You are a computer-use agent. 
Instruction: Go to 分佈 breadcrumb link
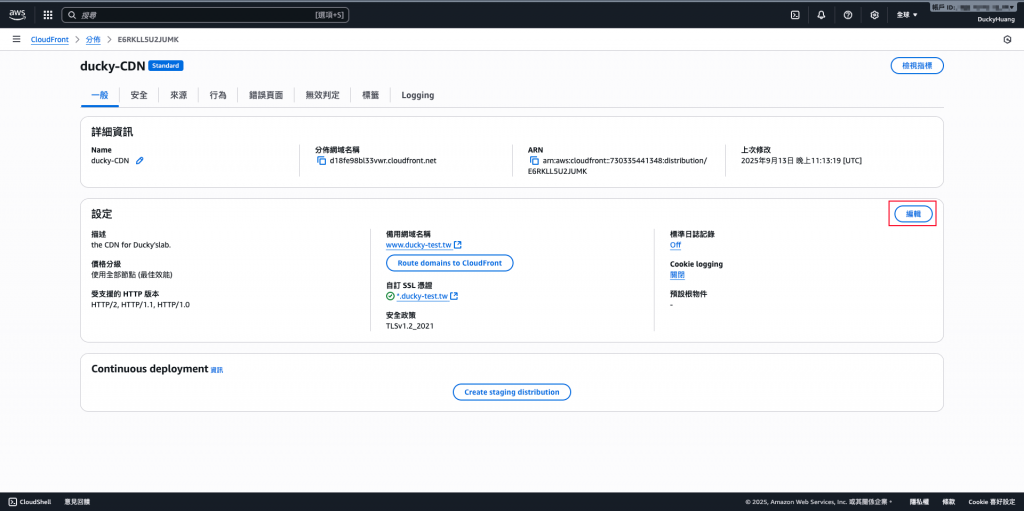(x=93, y=40)
